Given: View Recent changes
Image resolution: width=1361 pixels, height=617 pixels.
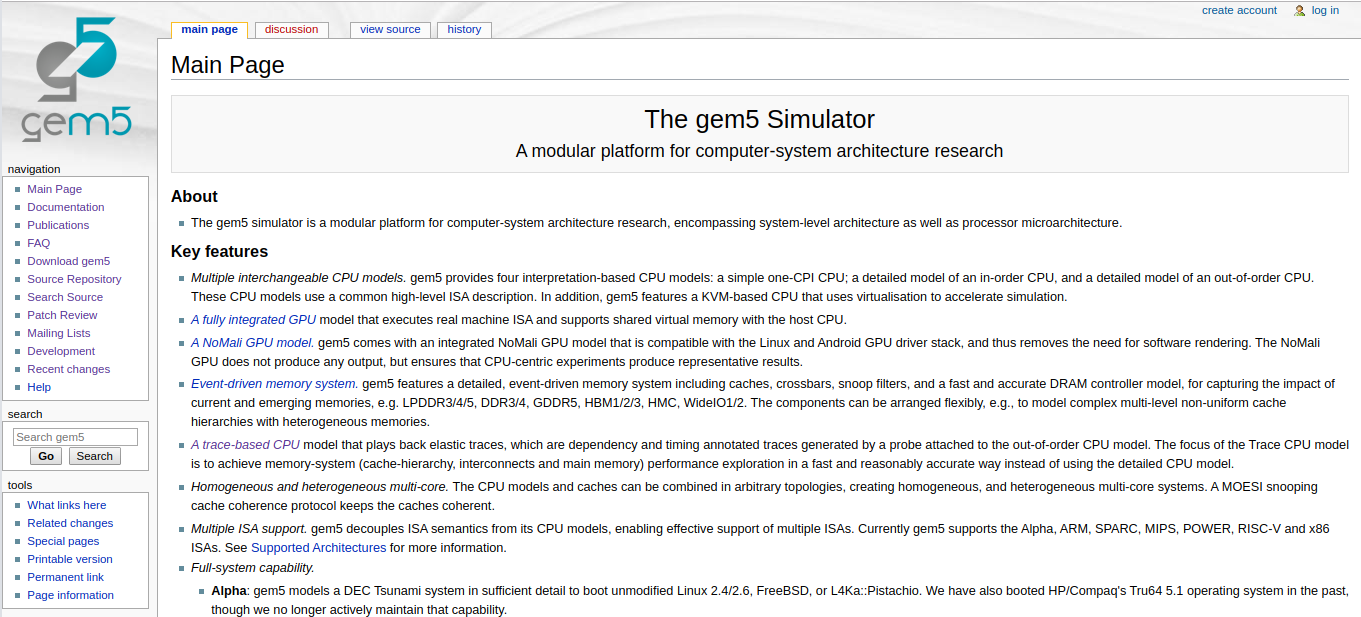Looking at the screenshot, I should pyautogui.click(x=68, y=368).
